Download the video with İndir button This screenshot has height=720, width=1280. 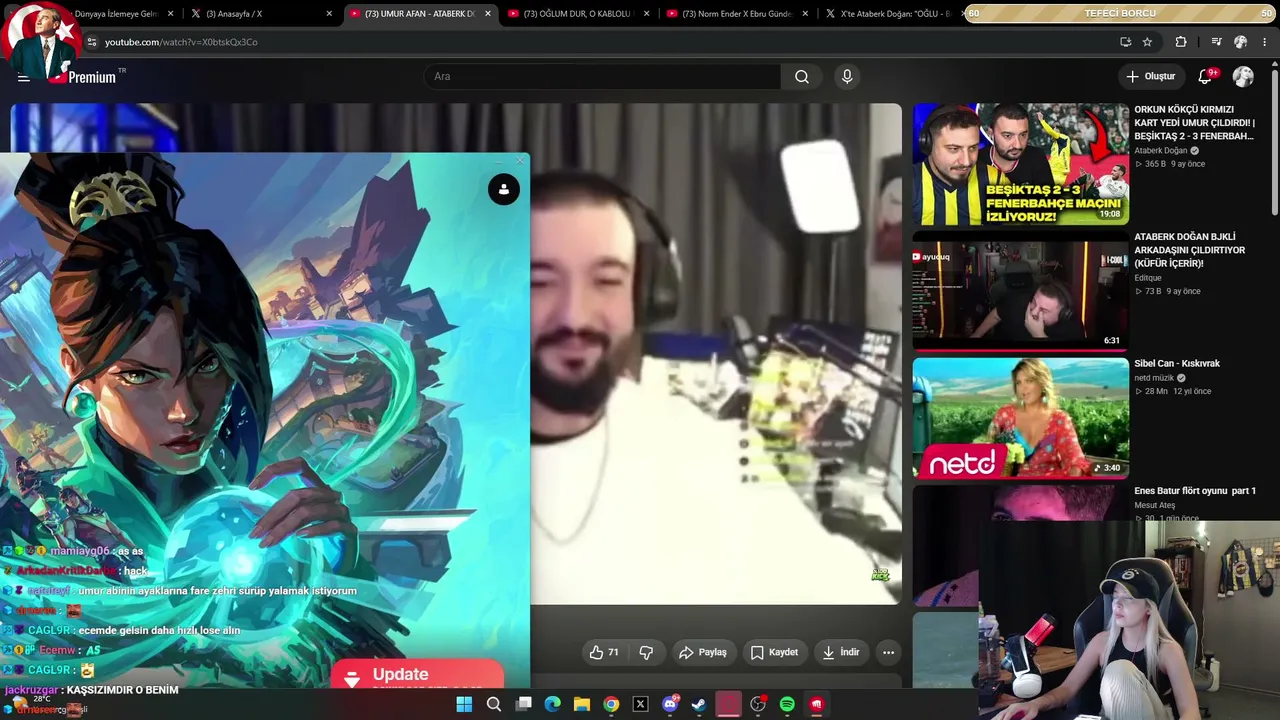point(840,652)
